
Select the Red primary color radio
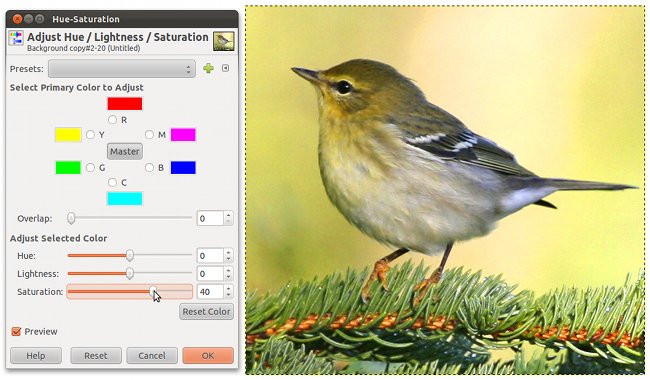click(112, 120)
